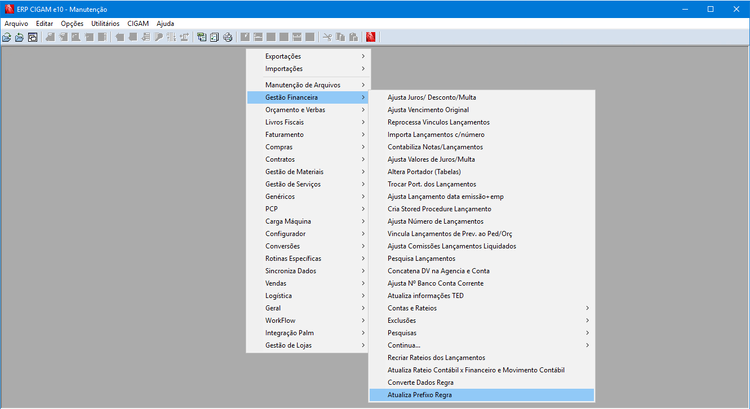The height and width of the screenshot is (409, 750).
Task: Open the Editar menu
Action: (44, 23)
